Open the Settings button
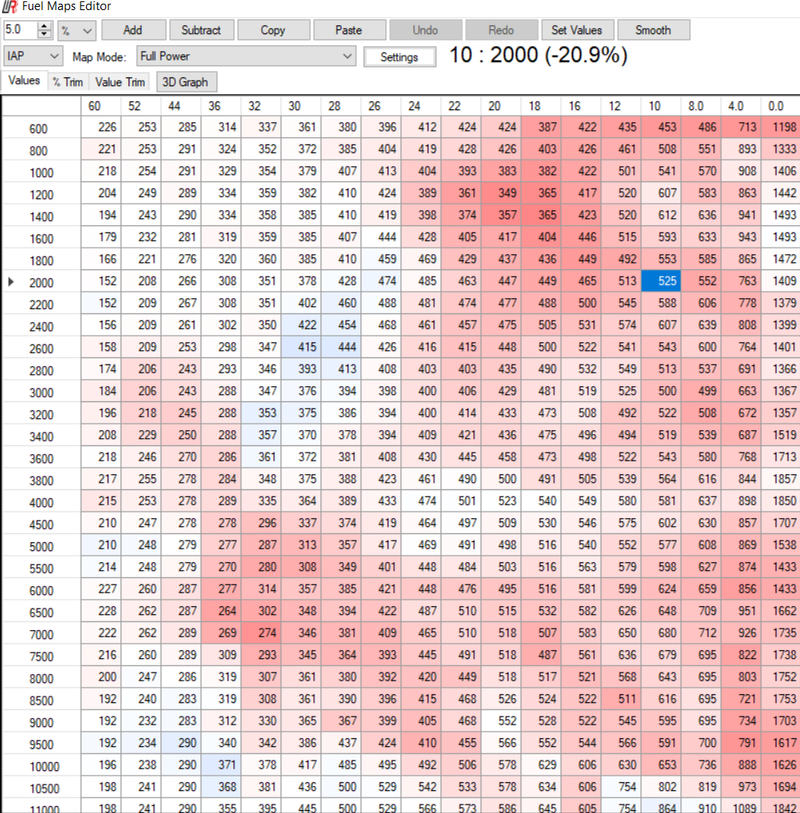 [399, 57]
